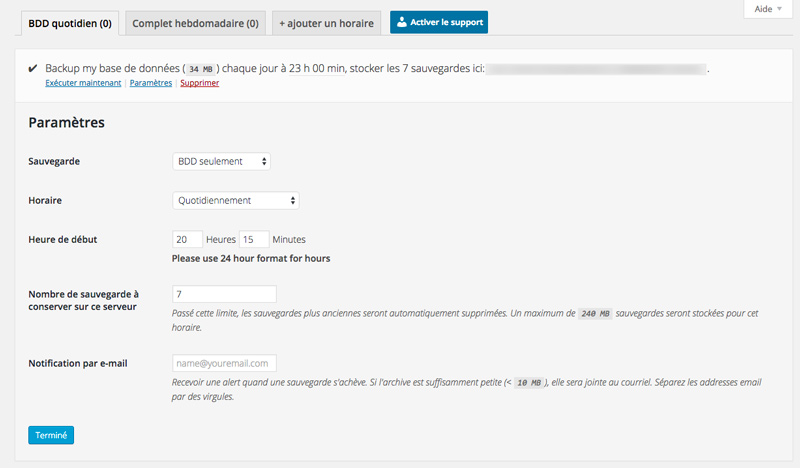The width and height of the screenshot is (800, 468).
Task: Expand the Aide dropdown
Action: point(768,9)
